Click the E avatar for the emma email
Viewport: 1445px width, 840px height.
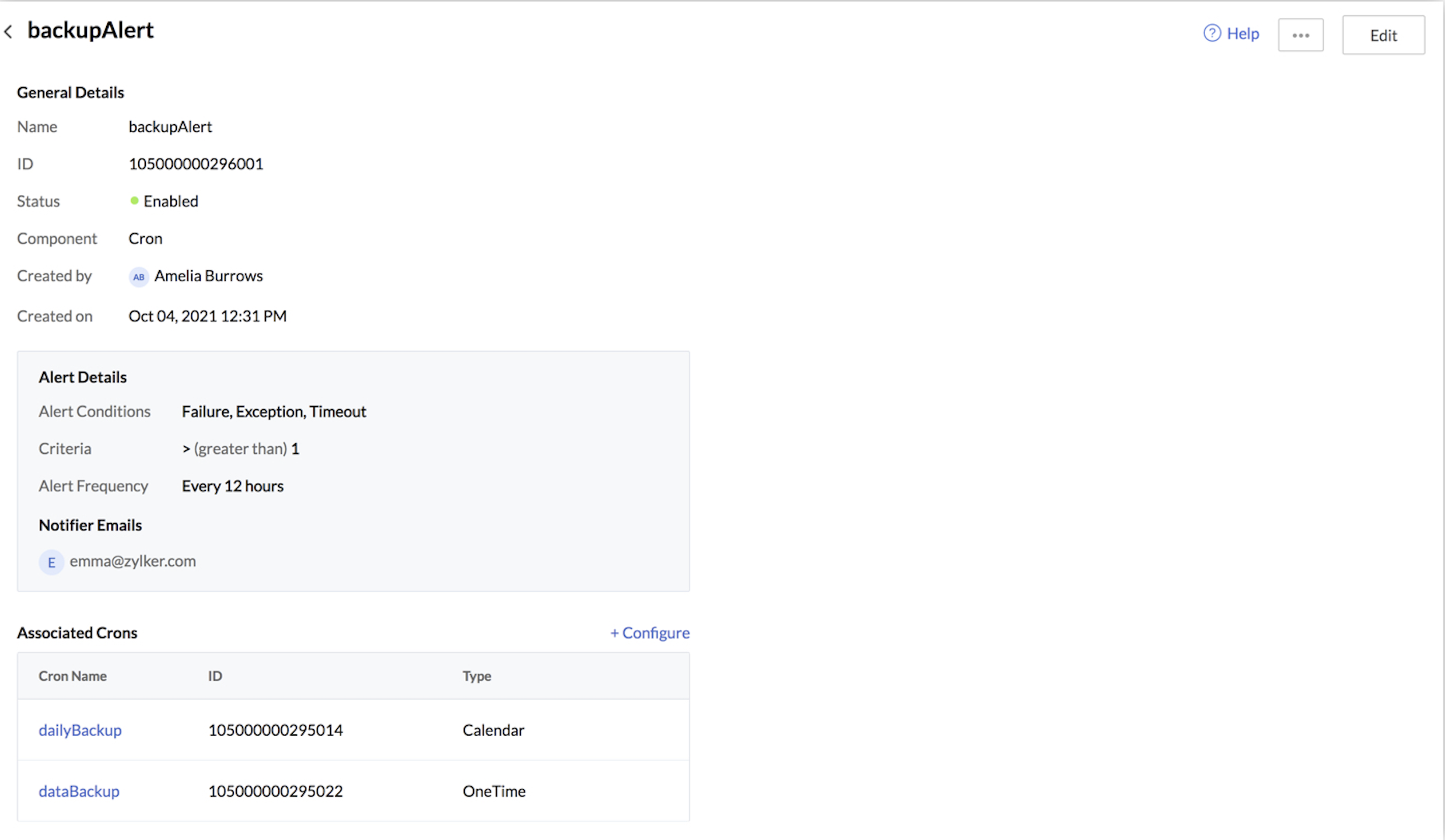pos(51,562)
